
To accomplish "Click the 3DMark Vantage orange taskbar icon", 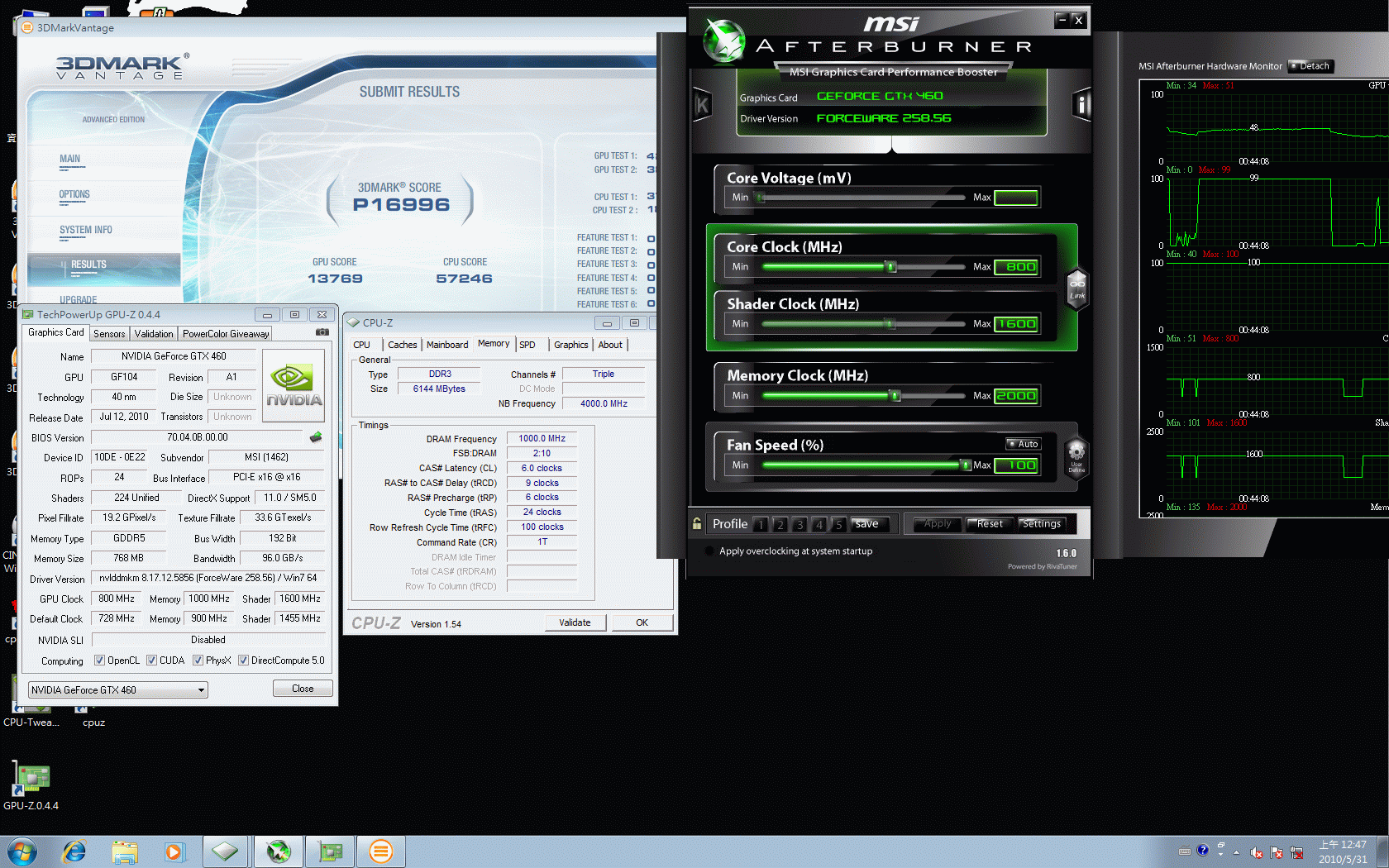I will pos(381,851).
